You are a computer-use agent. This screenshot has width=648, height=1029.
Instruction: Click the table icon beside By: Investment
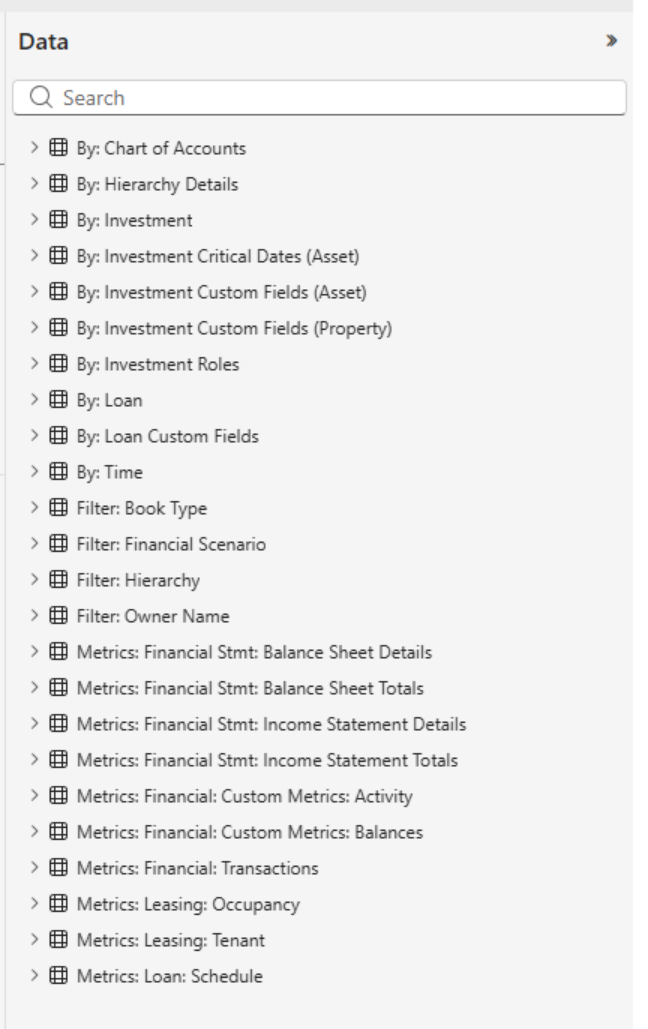pyautogui.click(x=59, y=220)
